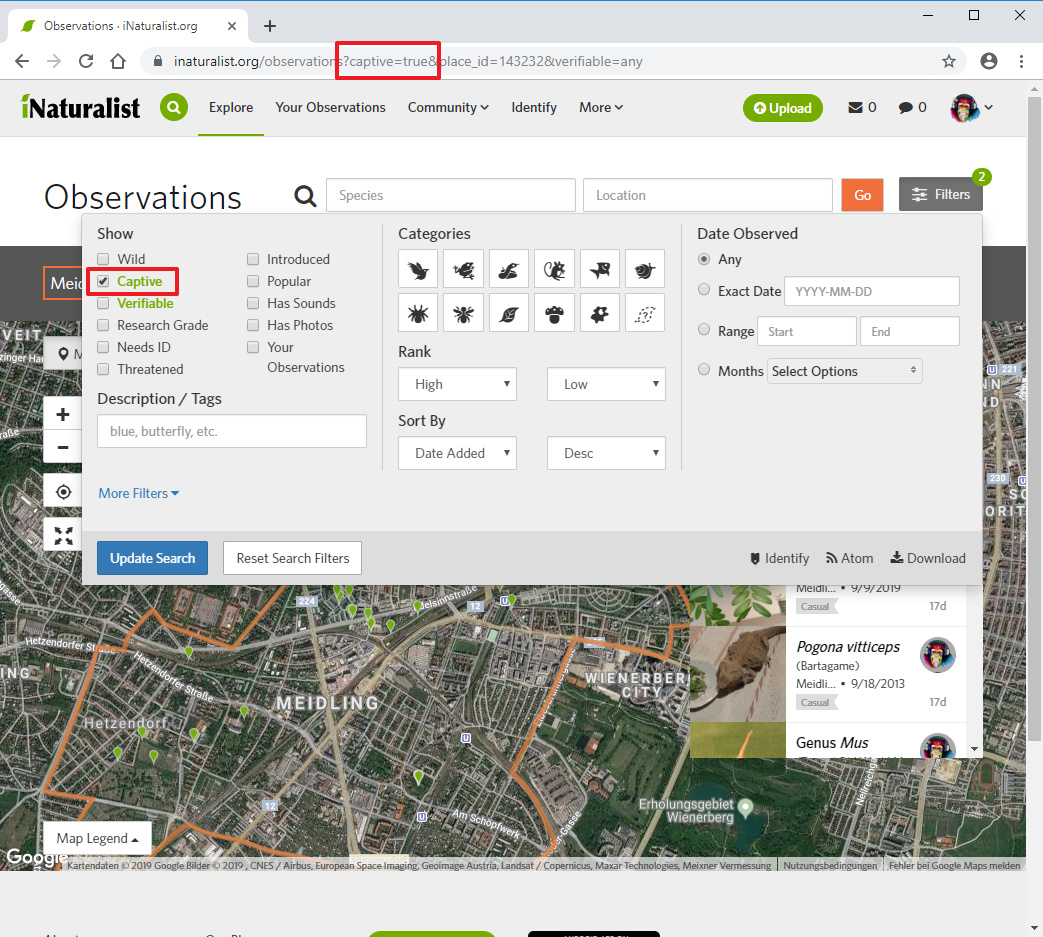Toggle the Verifiable checkbox
This screenshot has height=937, width=1043.
coord(103,303)
